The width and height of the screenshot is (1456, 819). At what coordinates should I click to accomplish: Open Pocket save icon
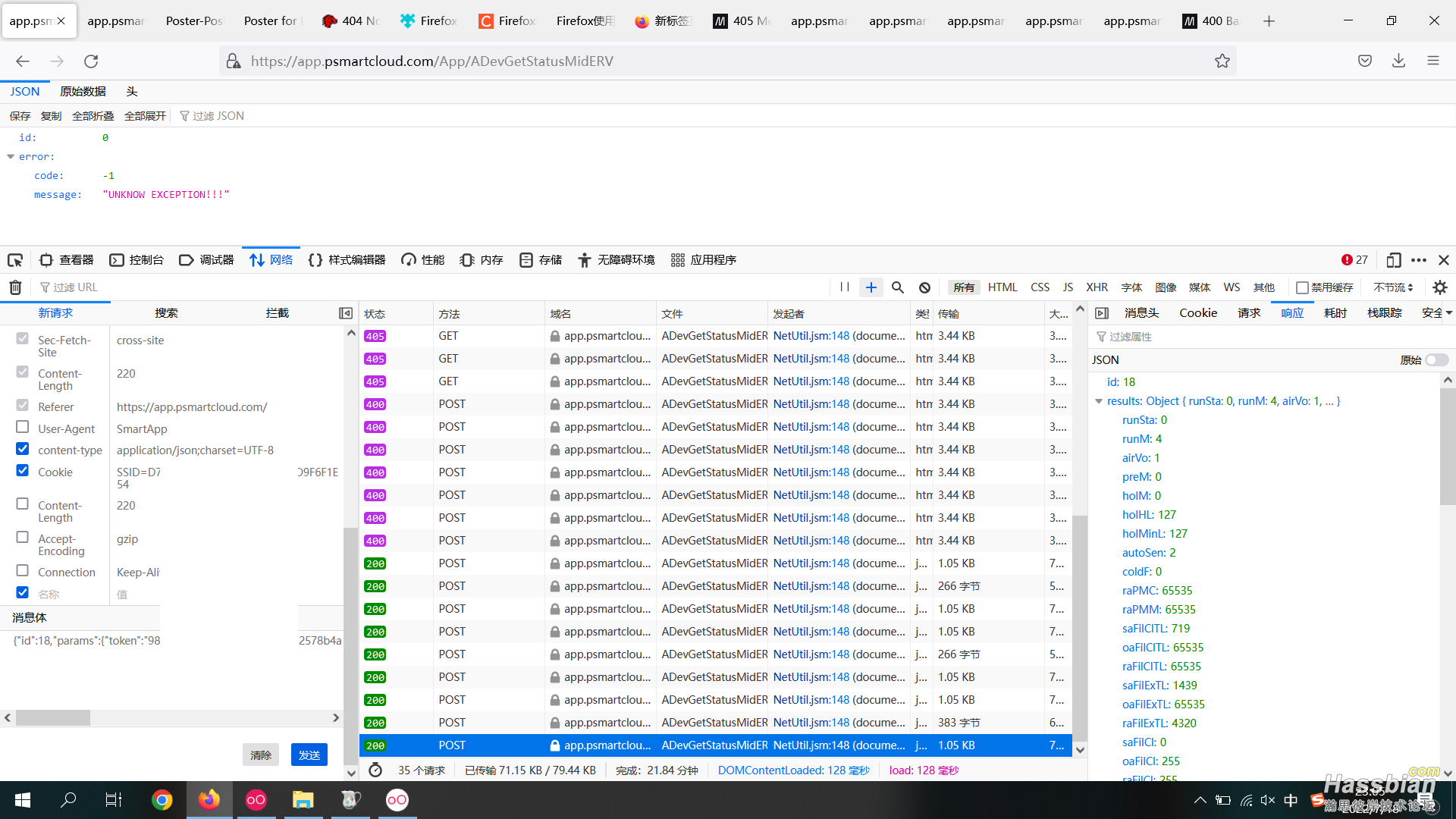(1365, 61)
